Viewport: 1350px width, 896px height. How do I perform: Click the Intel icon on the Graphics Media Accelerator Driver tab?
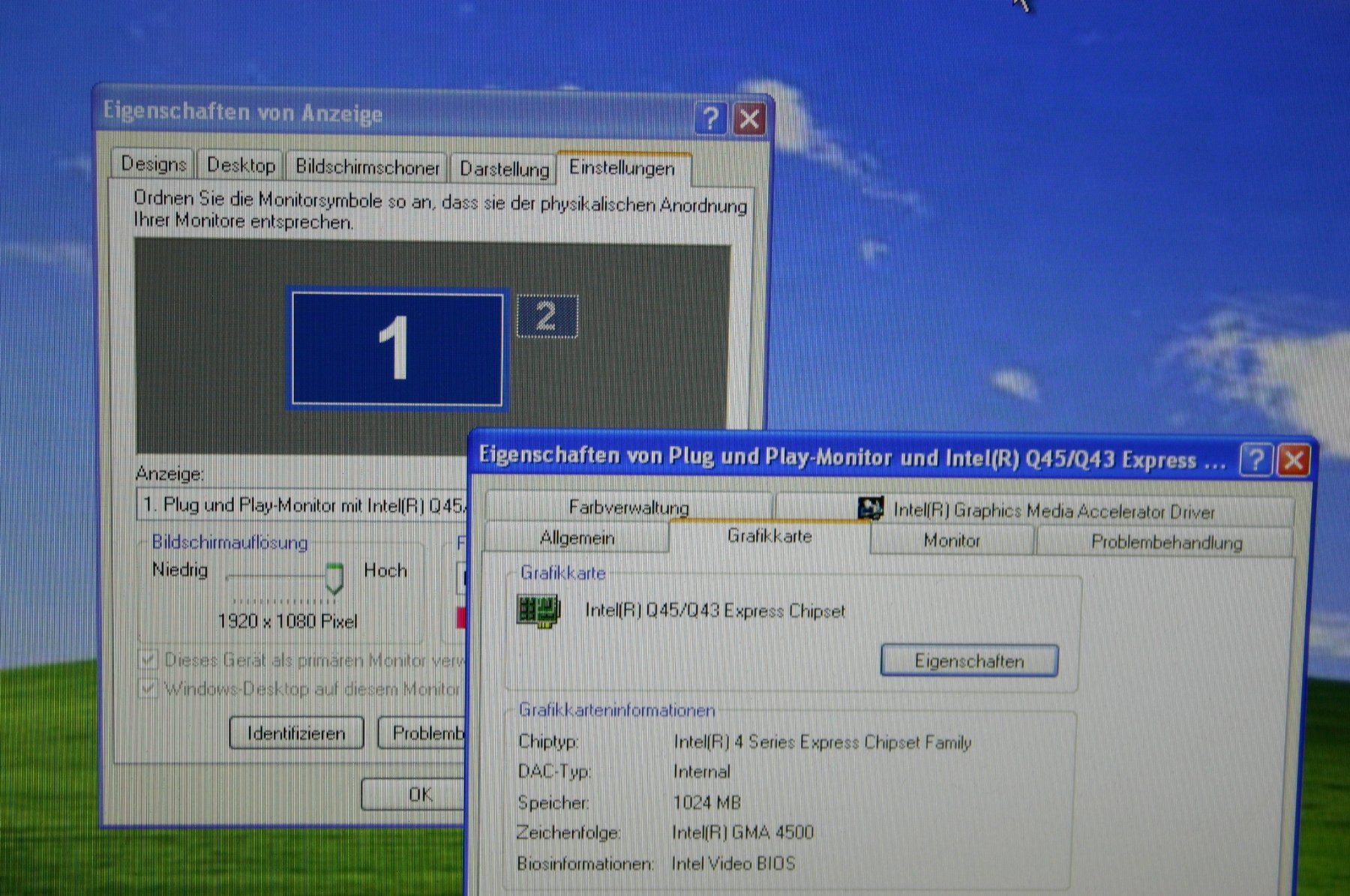pos(870,509)
